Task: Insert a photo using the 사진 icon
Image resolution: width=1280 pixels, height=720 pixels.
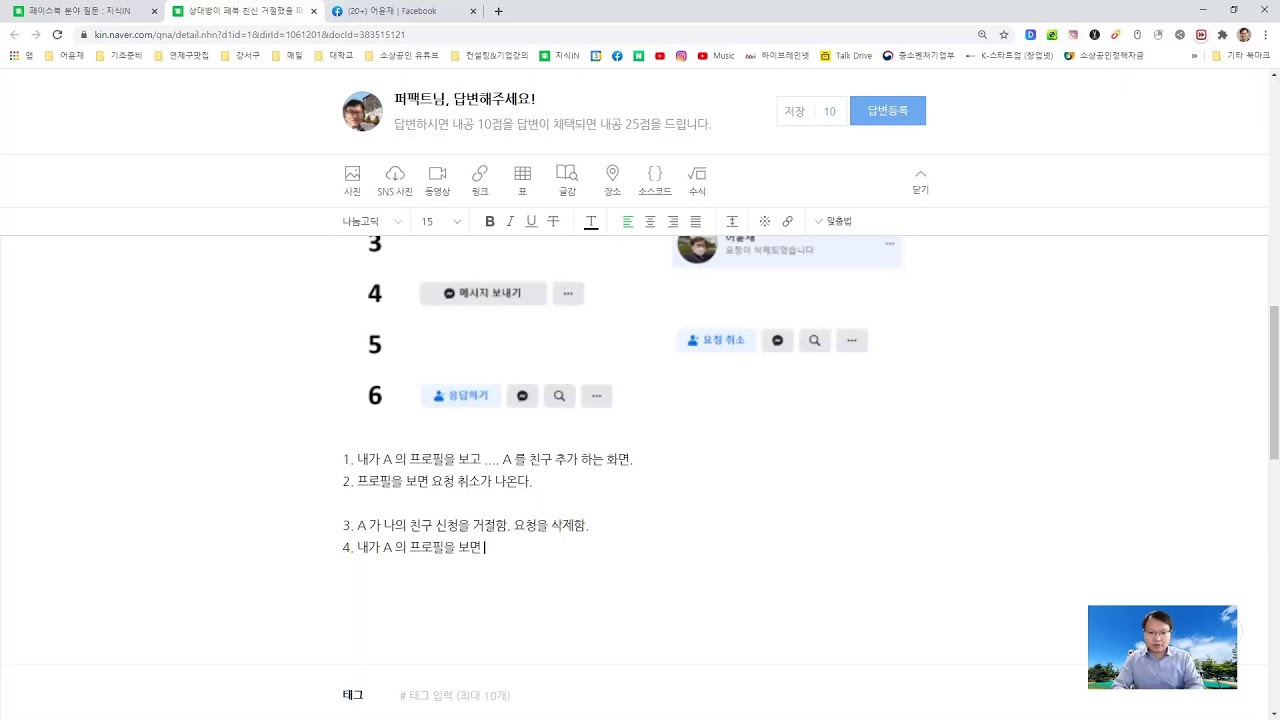Action: [352, 181]
